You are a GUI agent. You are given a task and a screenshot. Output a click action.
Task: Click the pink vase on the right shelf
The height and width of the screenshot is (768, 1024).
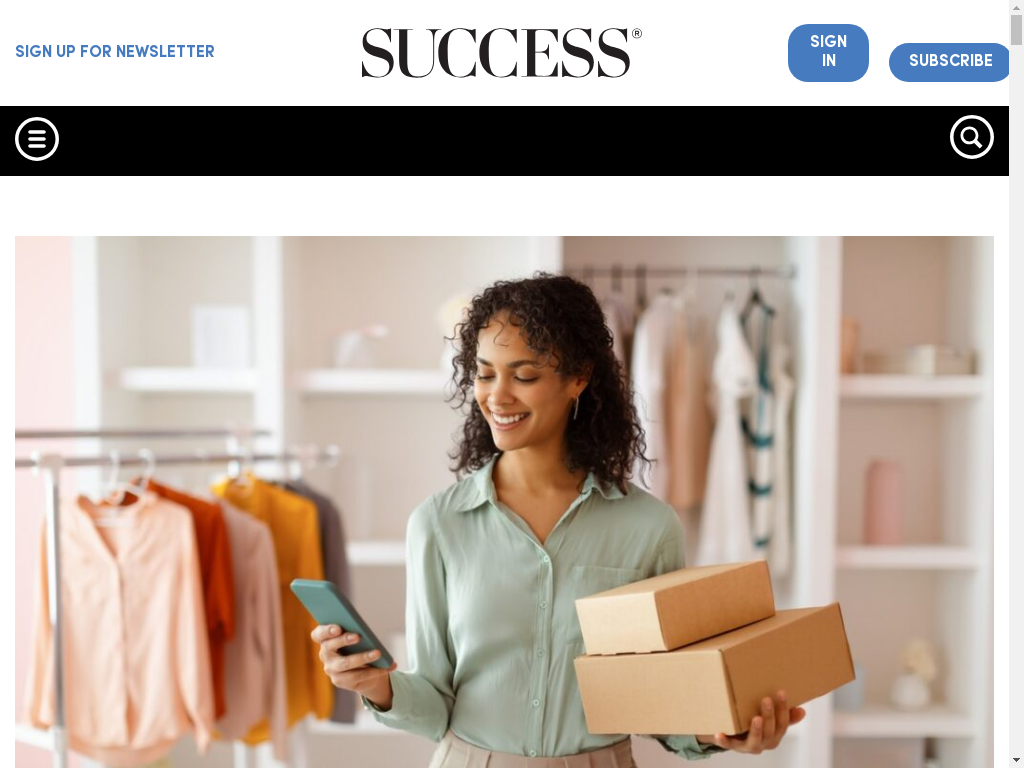click(x=884, y=502)
